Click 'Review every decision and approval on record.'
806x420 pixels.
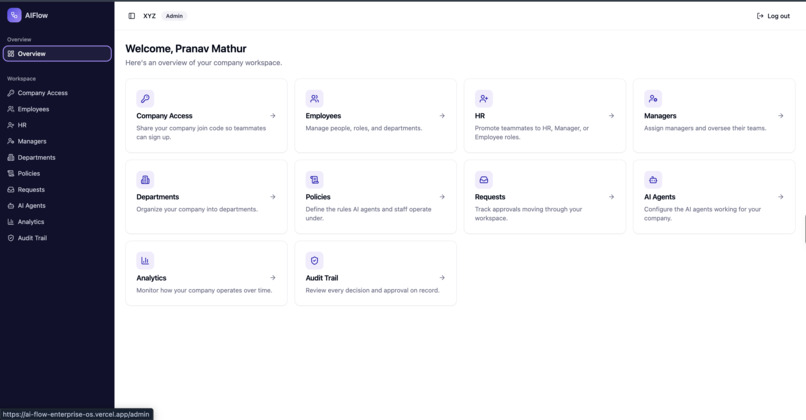click(x=372, y=290)
